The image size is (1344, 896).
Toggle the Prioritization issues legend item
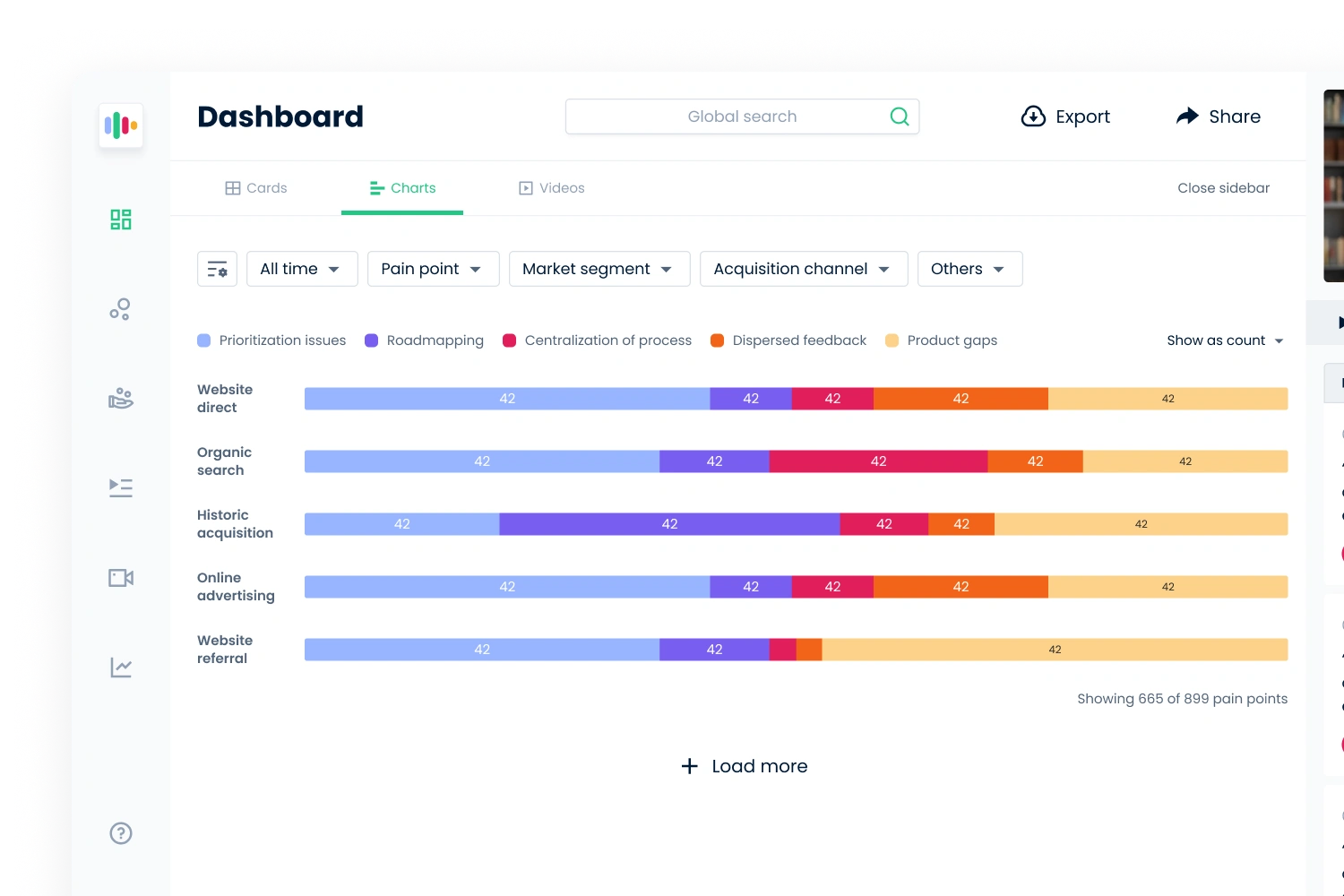(271, 340)
